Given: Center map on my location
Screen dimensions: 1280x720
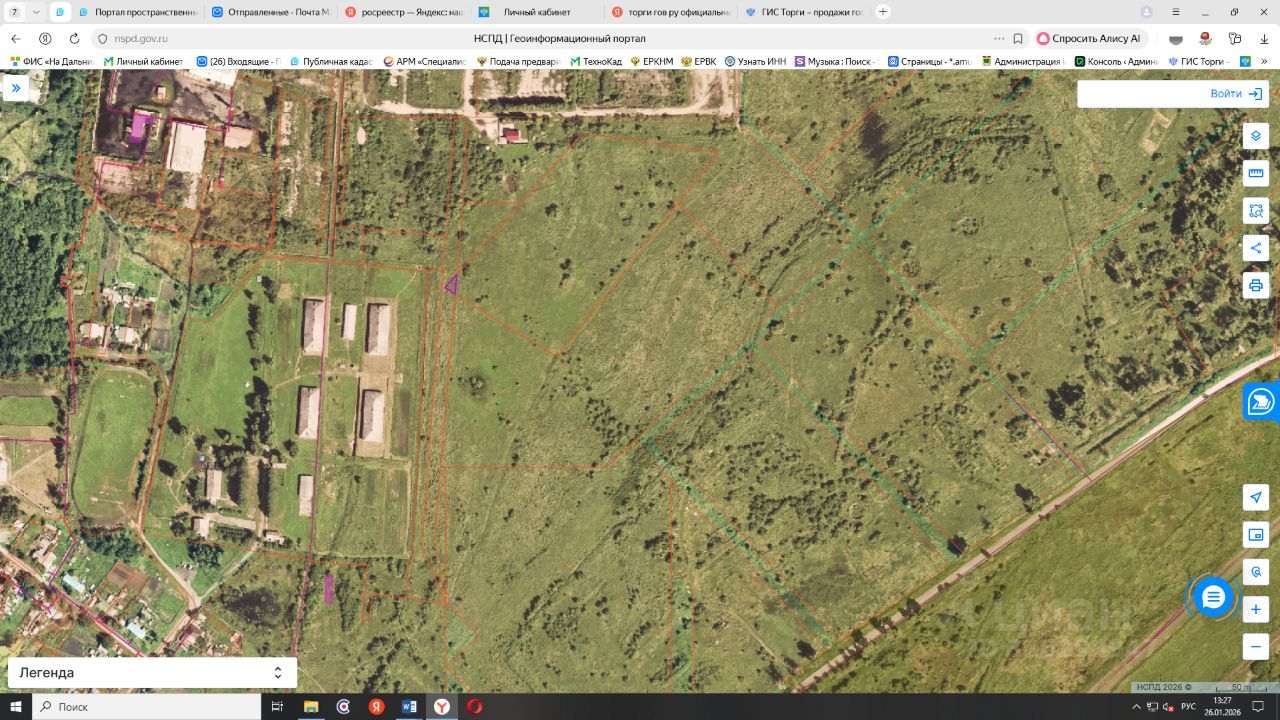Looking at the screenshot, I should 1256,498.
